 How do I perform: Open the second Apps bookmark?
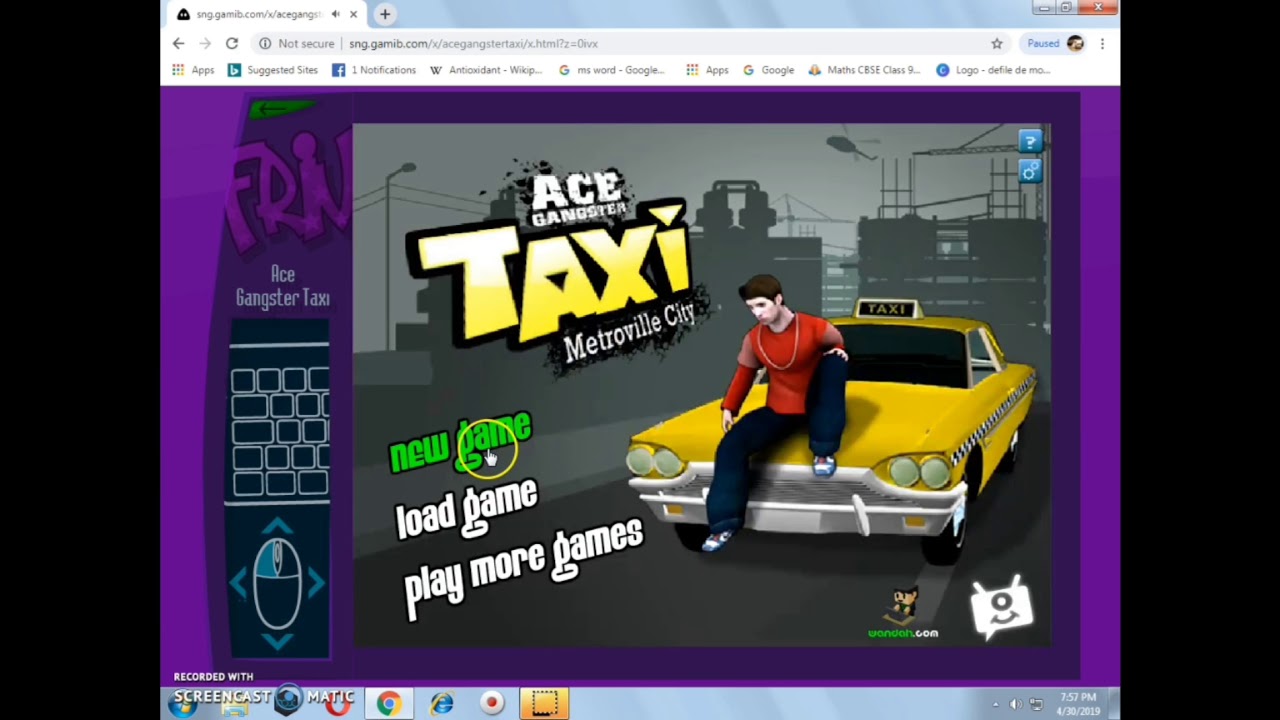click(x=707, y=70)
